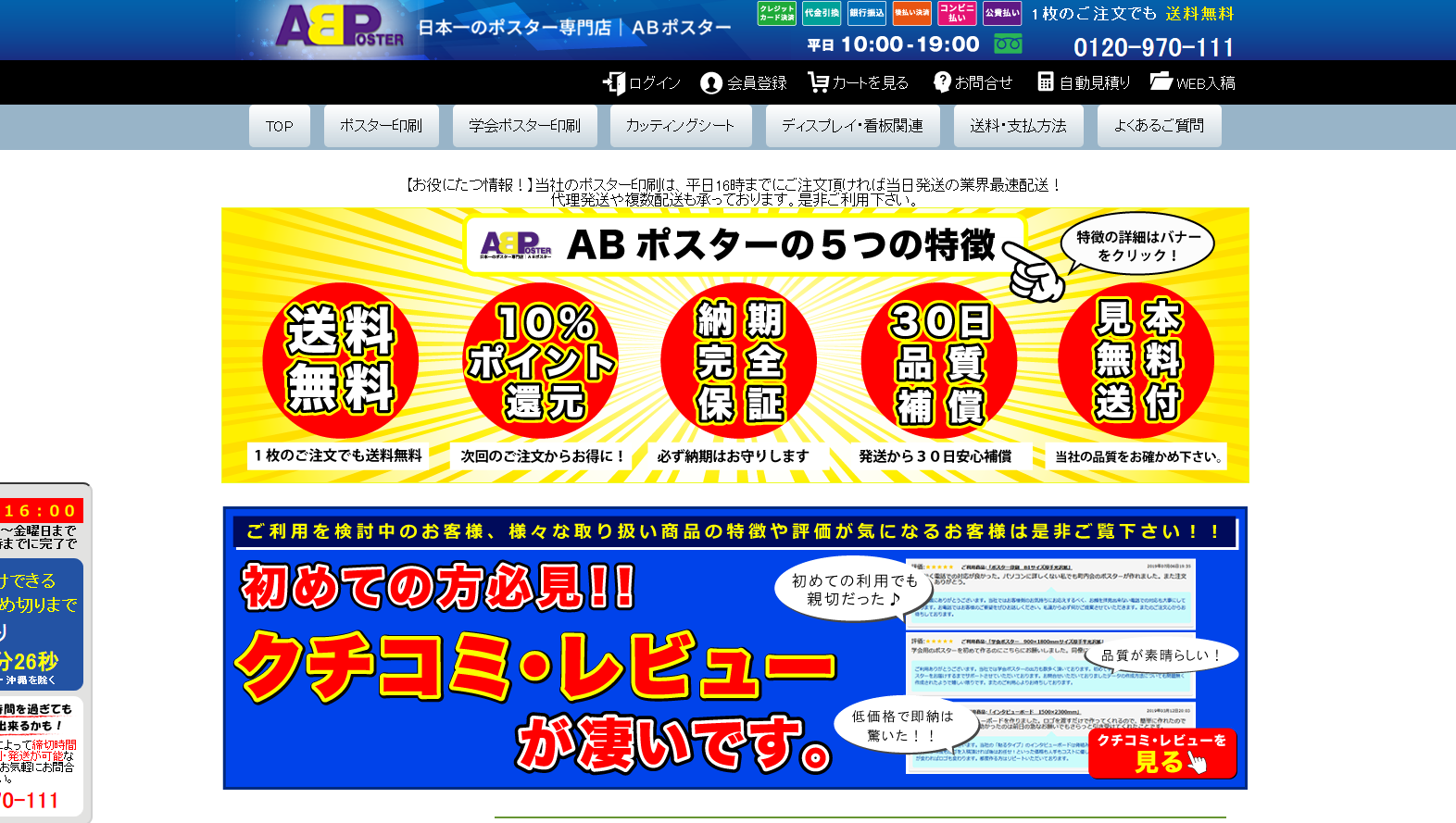Click the ABポスターの5つの特徴 banner title

[x=780, y=245]
